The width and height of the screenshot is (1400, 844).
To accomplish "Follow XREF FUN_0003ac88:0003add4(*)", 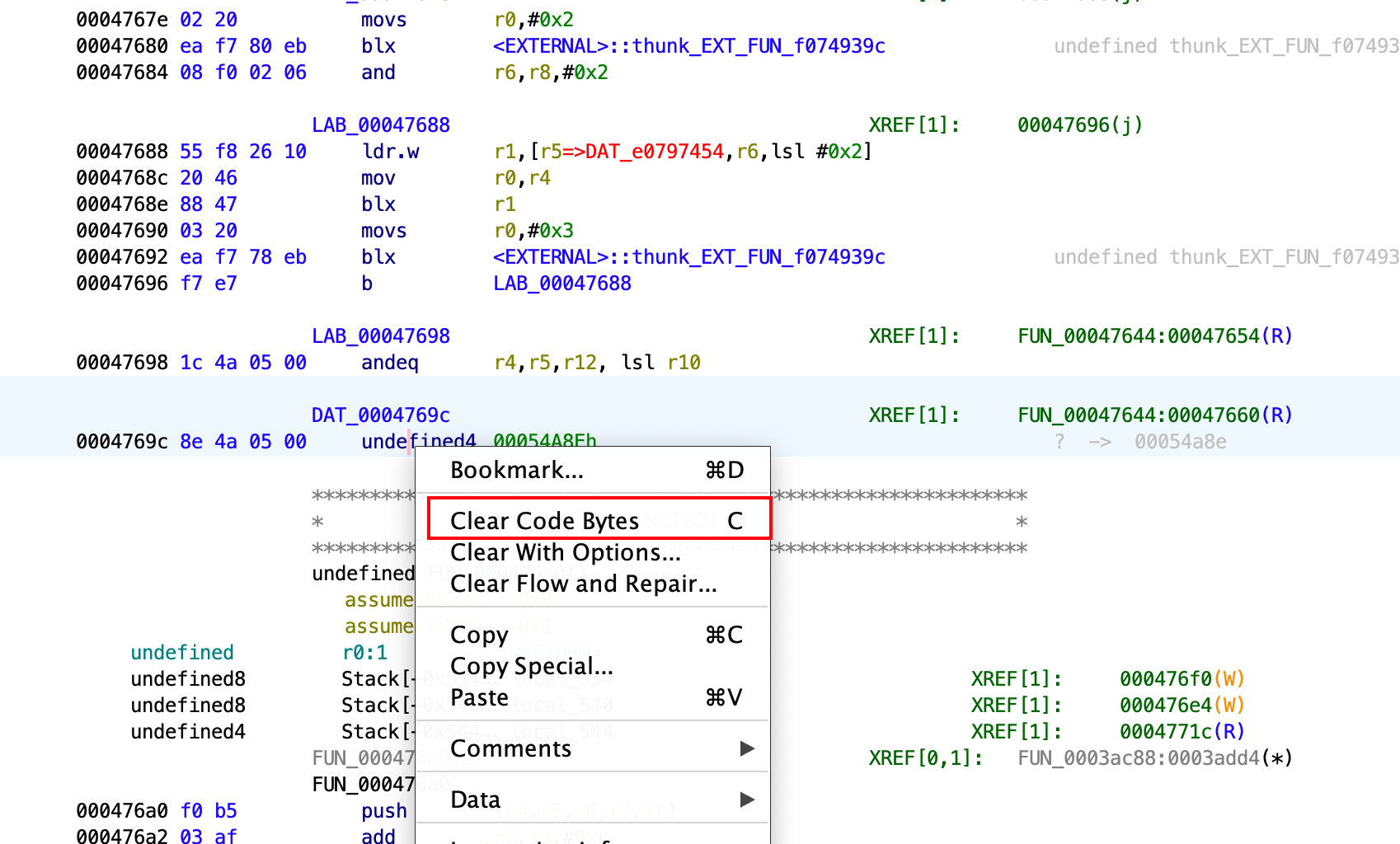I will pyautogui.click(x=1155, y=758).
